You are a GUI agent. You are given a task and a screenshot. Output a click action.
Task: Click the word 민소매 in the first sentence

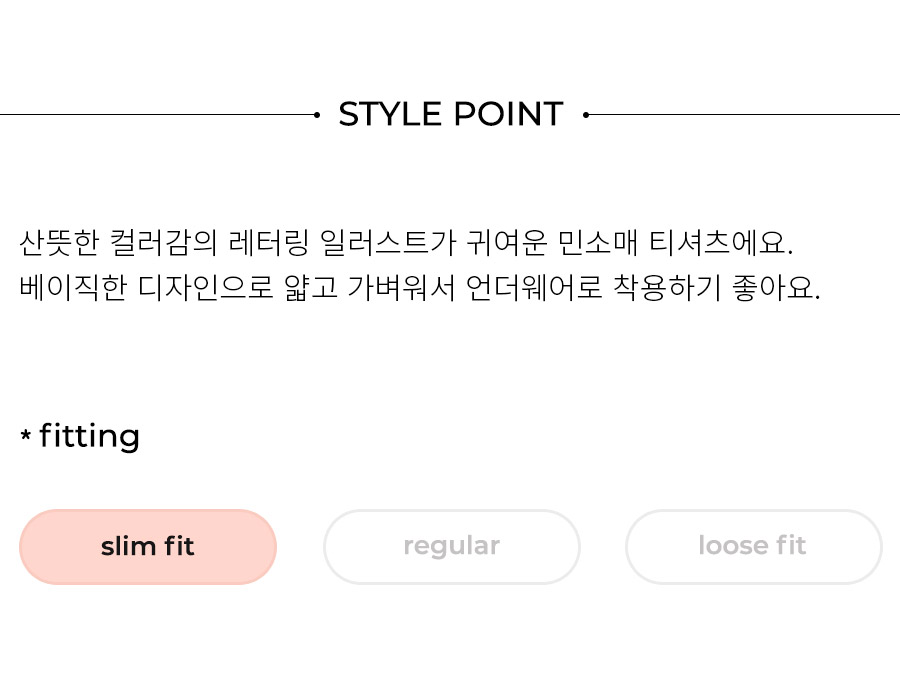(x=598, y=243)
